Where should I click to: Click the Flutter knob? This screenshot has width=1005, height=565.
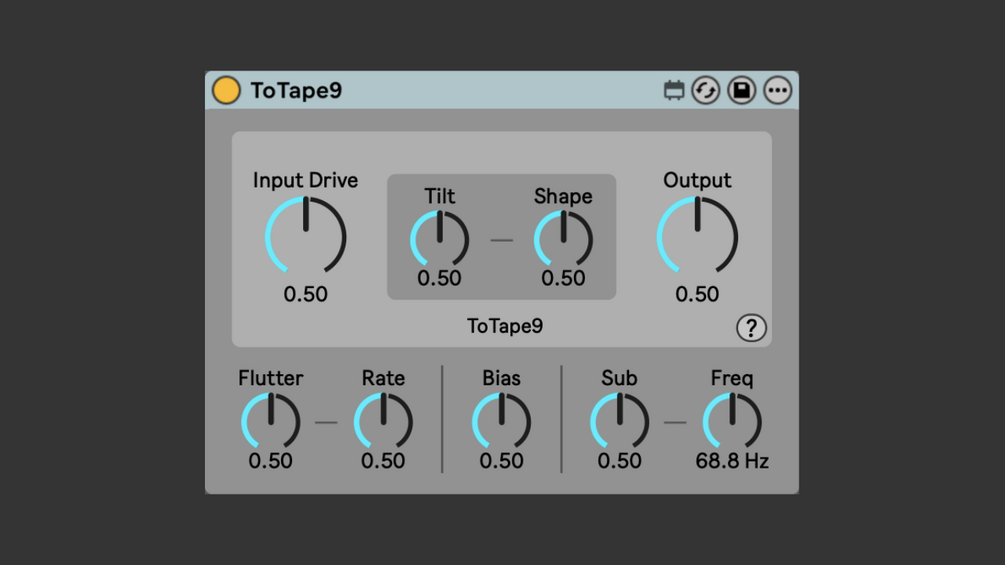(x=270, y=422)
